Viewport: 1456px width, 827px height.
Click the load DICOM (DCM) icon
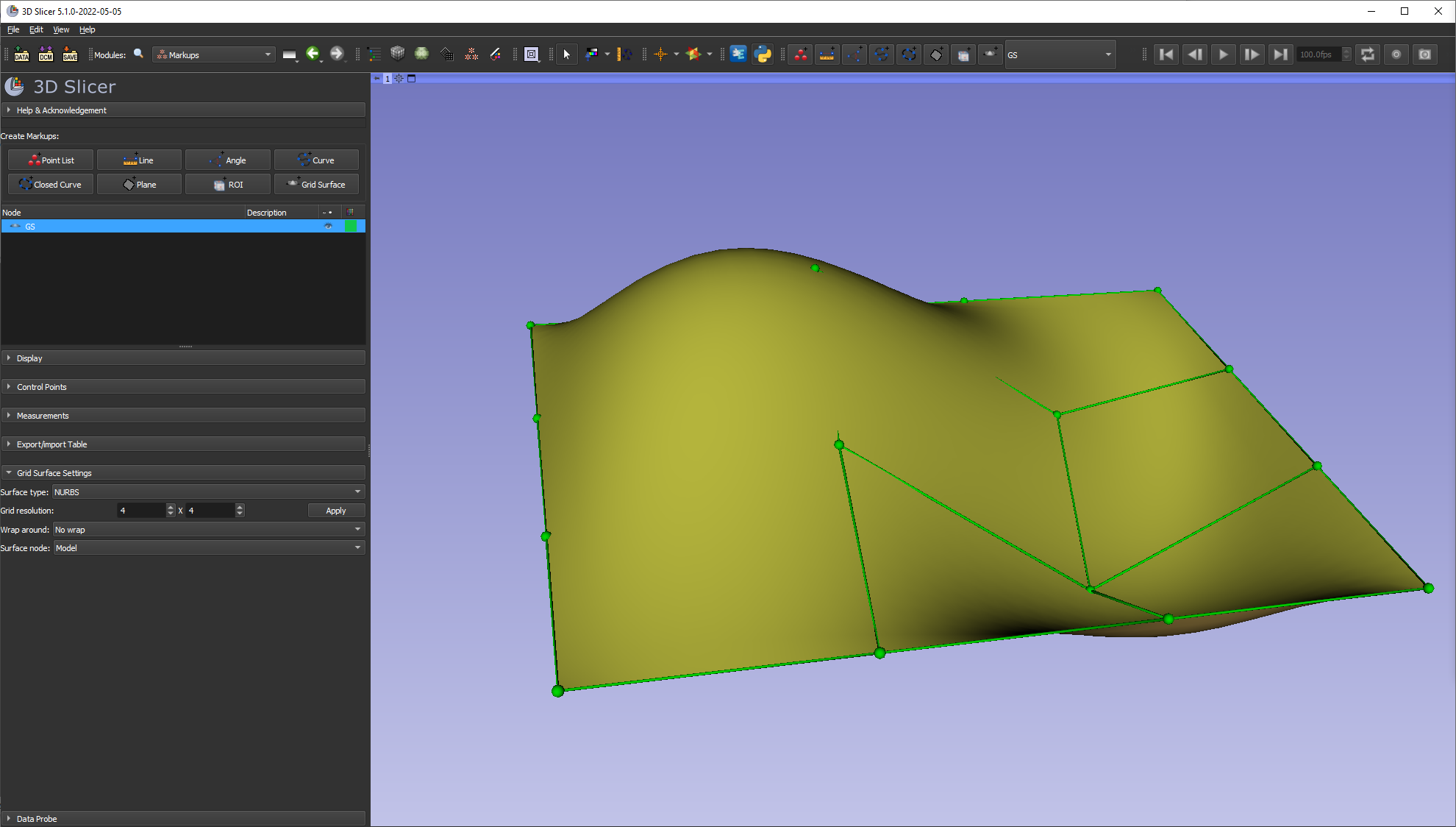tap(46, 54)
